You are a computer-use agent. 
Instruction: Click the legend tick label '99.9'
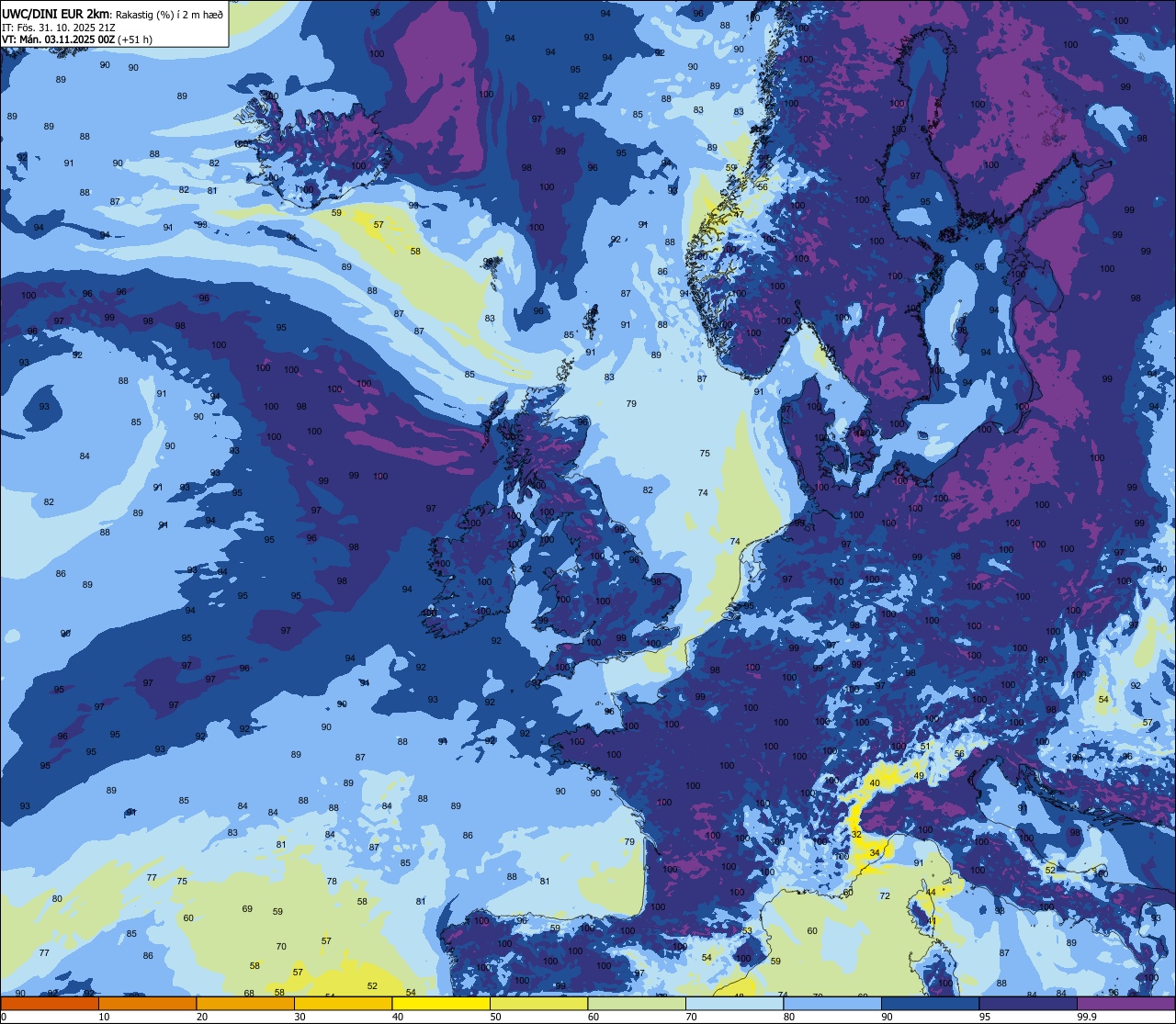(x=1087, y=1017)
